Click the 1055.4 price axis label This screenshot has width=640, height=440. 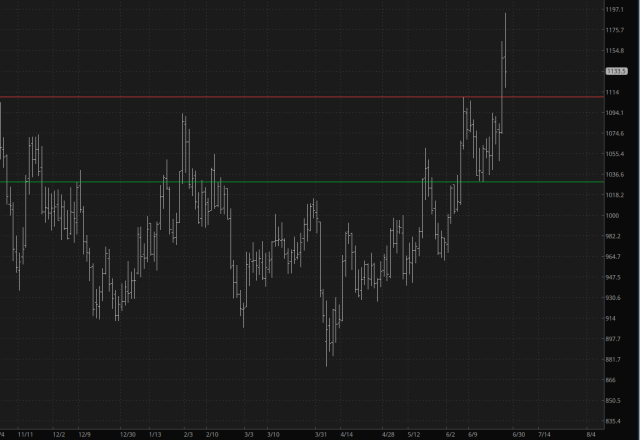(x=615, y=154)
